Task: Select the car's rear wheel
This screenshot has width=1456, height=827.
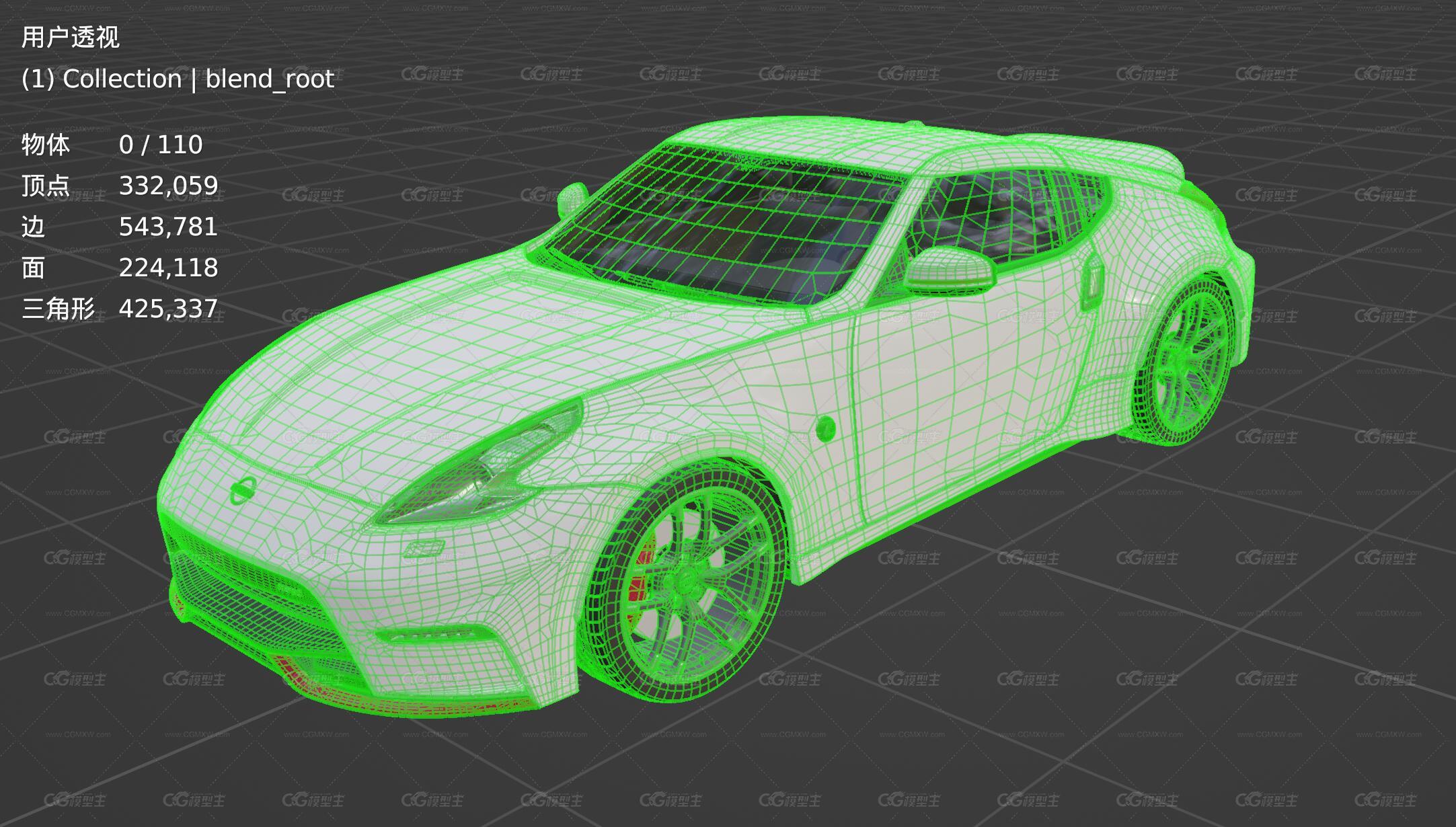Action: click(1185, 360)
